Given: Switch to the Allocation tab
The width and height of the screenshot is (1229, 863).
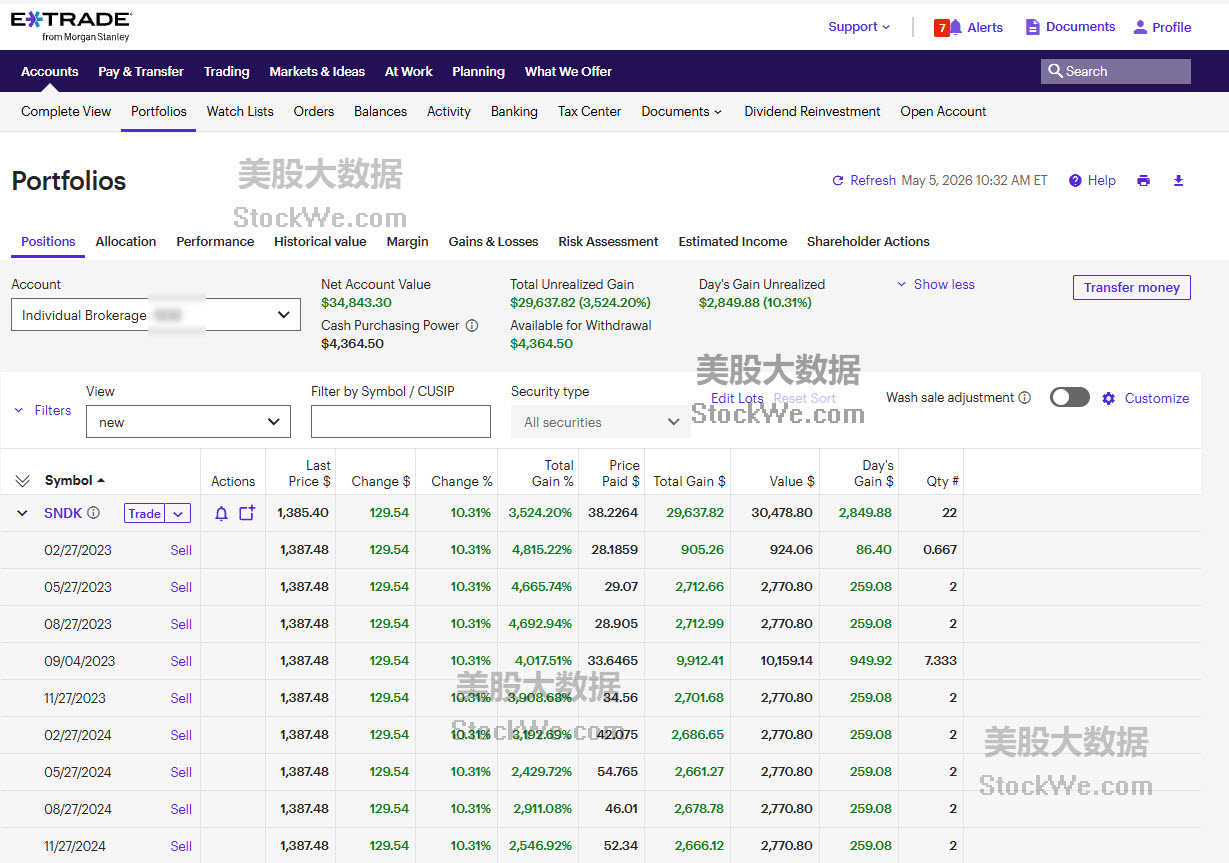Looking at the screenshot, I should point(126,241).
